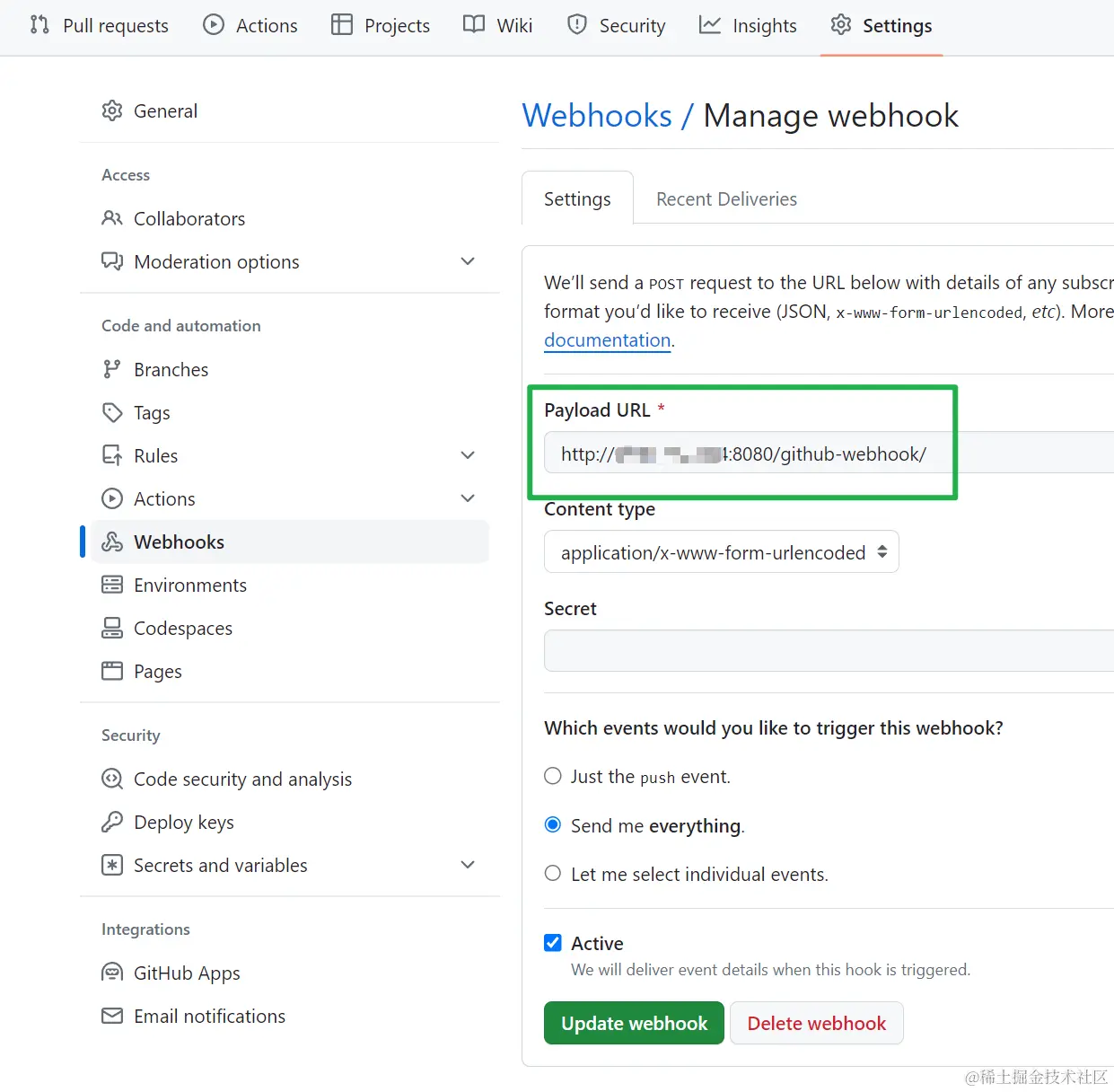Open the Actions tab in top nav
Image resolution: width=1114 pixels, height=1092 pixels.
point(250,26)
